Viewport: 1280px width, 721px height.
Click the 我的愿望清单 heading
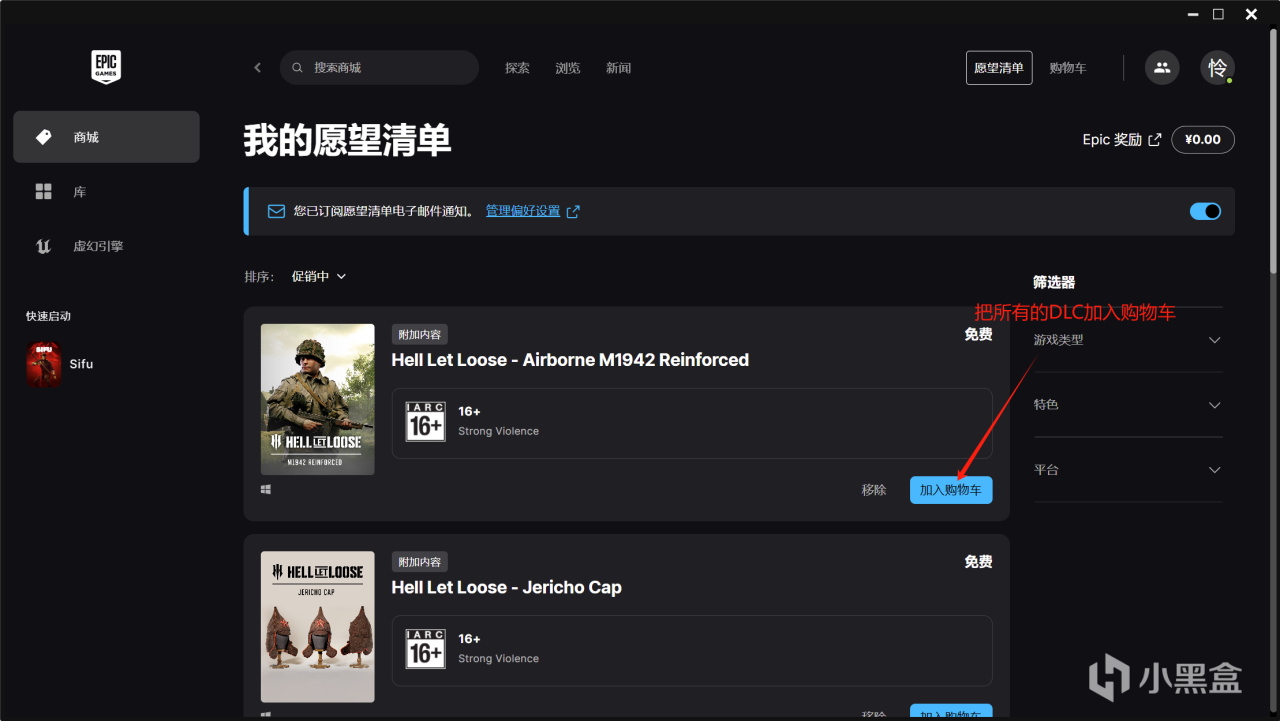(x=347, y=141)
